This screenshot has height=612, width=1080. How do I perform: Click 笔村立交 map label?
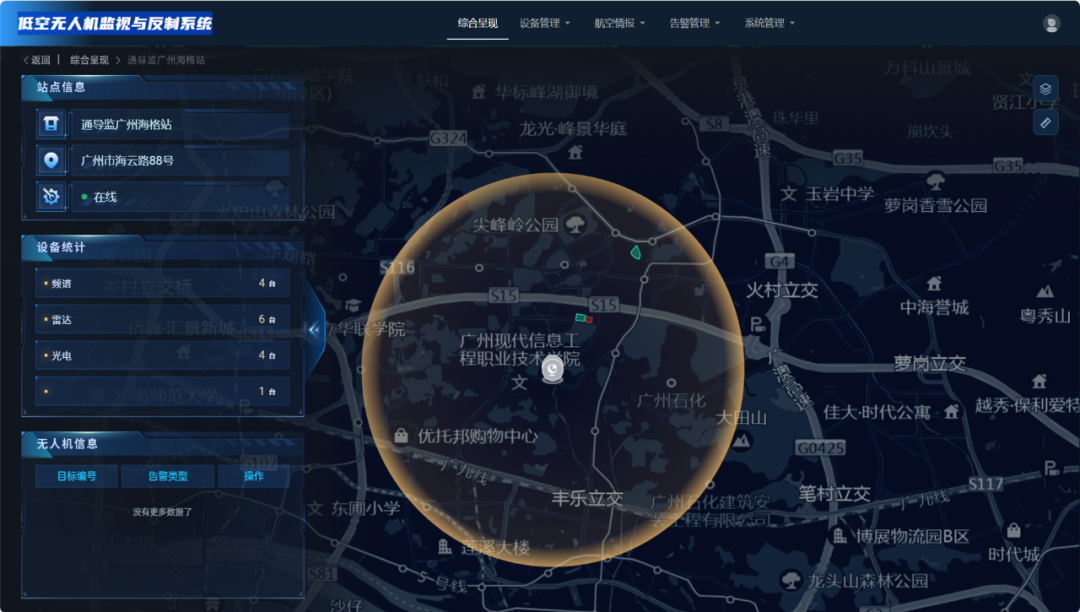pyautogui.click(x=834, y=494)
